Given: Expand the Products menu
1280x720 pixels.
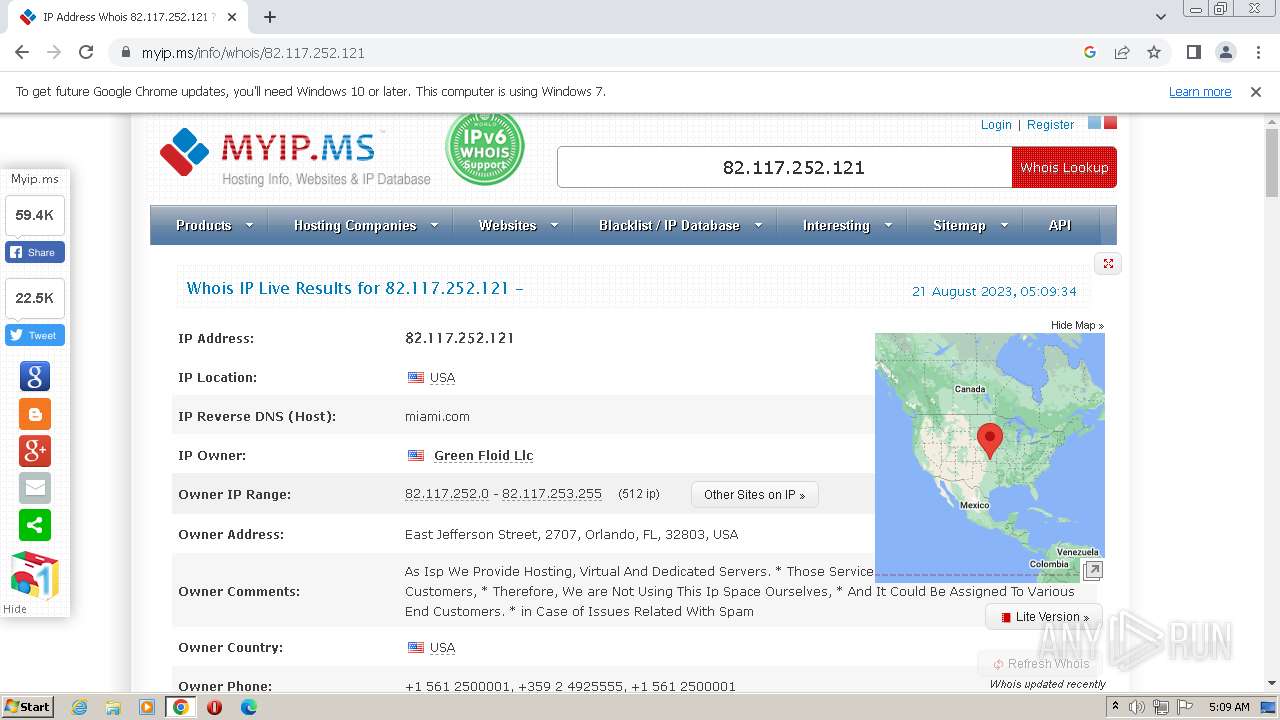Looking at the screenshot, I should point(214,225).
